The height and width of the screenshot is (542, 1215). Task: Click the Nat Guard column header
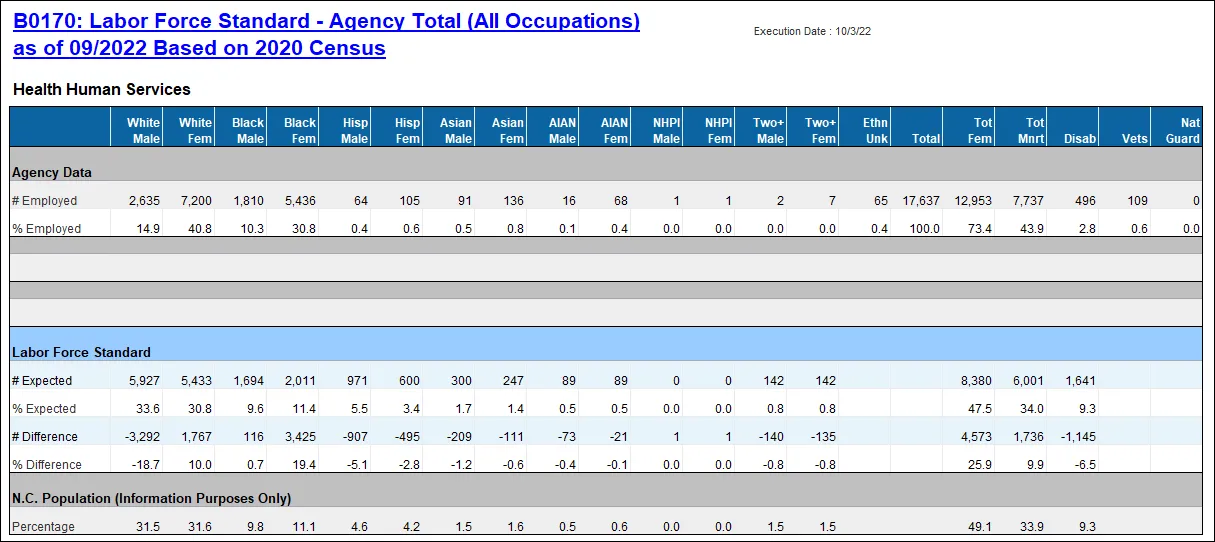tap(1182, 130)
